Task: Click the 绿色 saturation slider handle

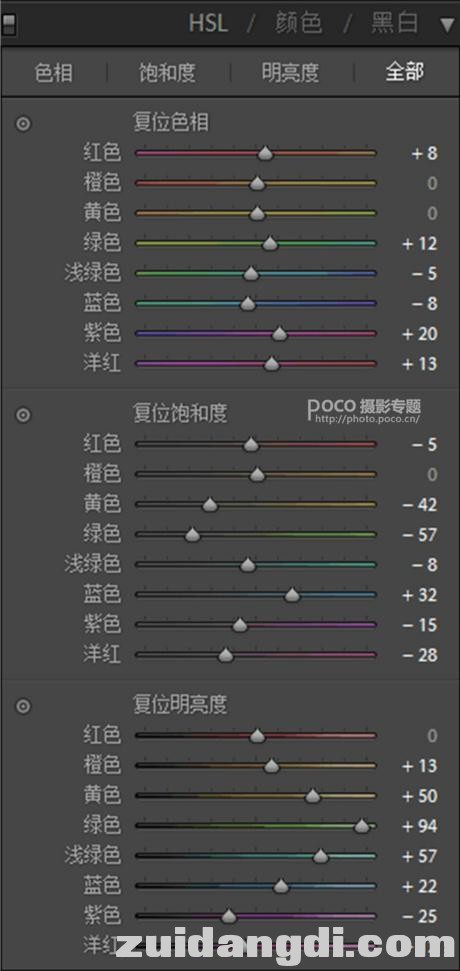Action: click(x=193, y=534)
